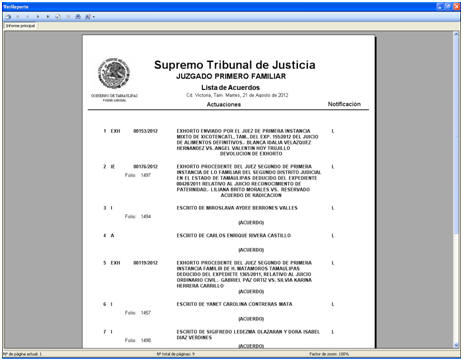Expand the zoom level dropdown arrow
The height and width of the screenshot is (361, 463).
94,17
